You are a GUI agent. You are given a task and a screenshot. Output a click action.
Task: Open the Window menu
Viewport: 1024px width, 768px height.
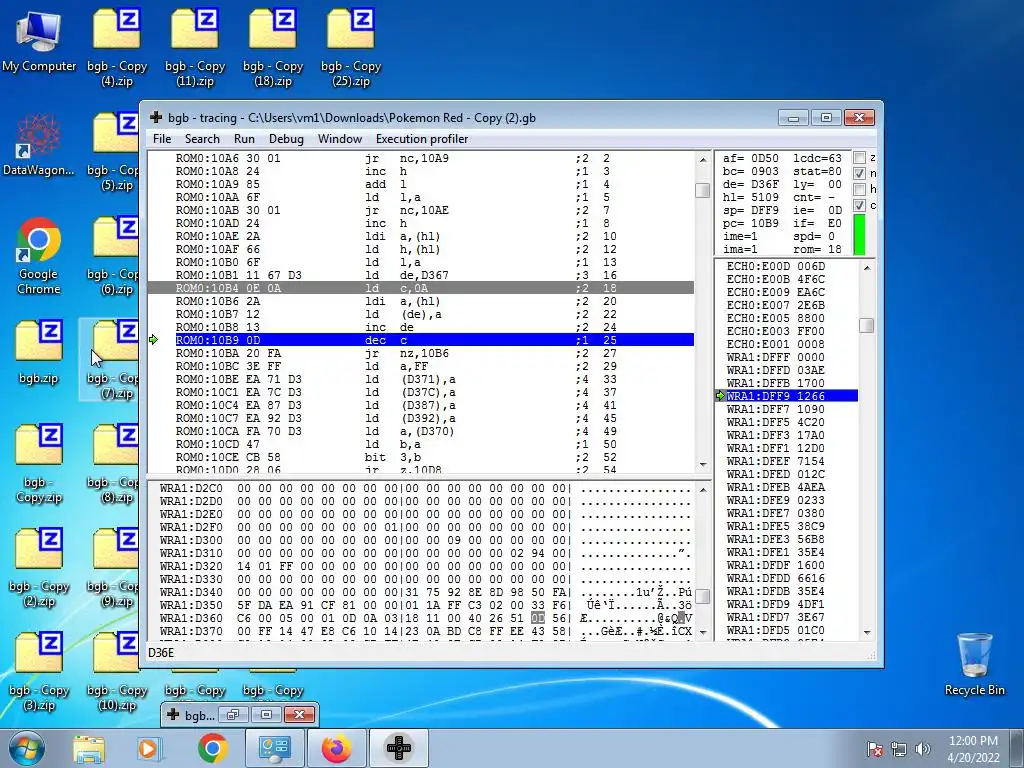click(x=340, y=138)
